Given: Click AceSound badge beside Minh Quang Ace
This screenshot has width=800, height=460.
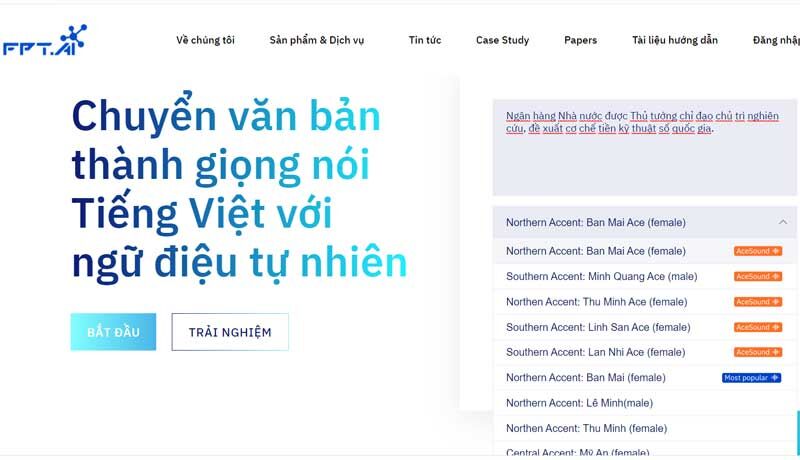Looking at the screenshot, I should click(x=758, y=276).
